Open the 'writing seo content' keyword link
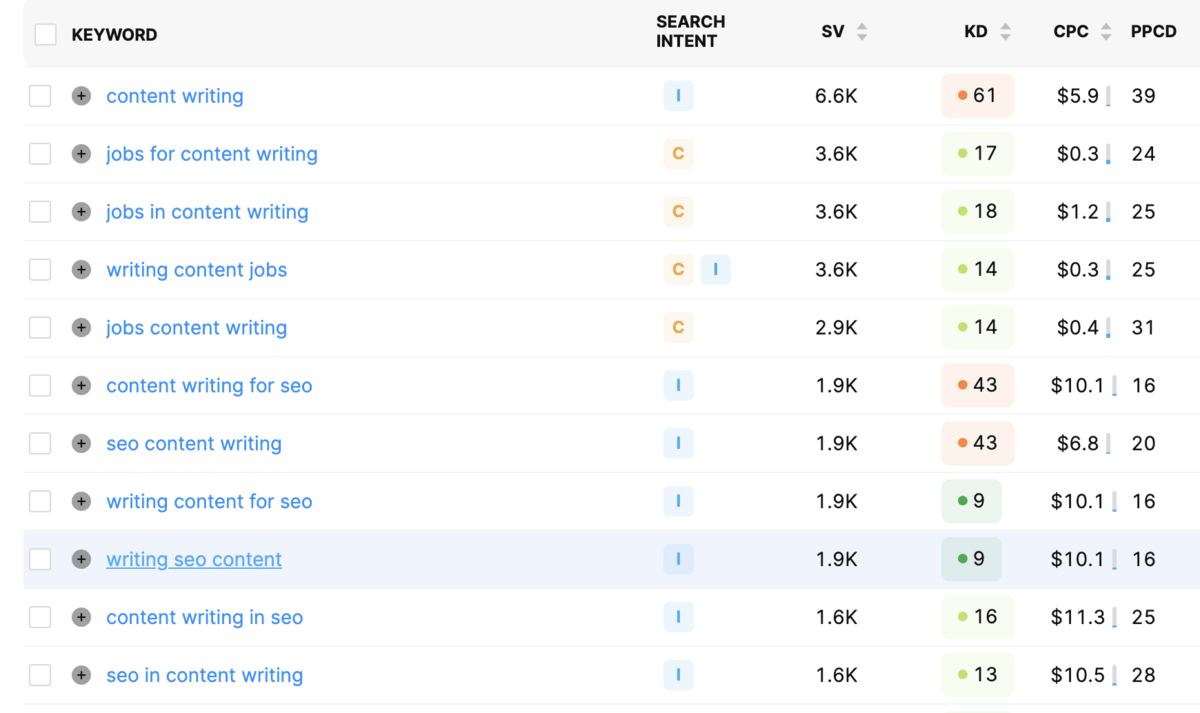Image resolution: width=1200 pixels, height=713 pixels. [194, 560]
